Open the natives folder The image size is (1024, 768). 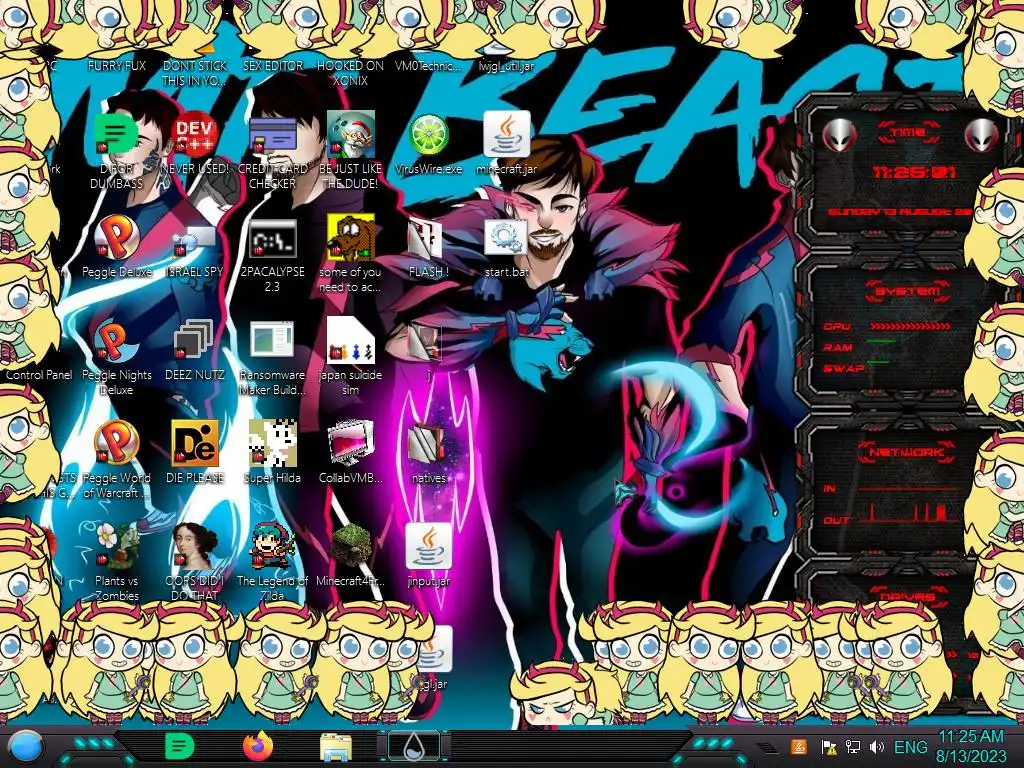click(x=426, y=445)
